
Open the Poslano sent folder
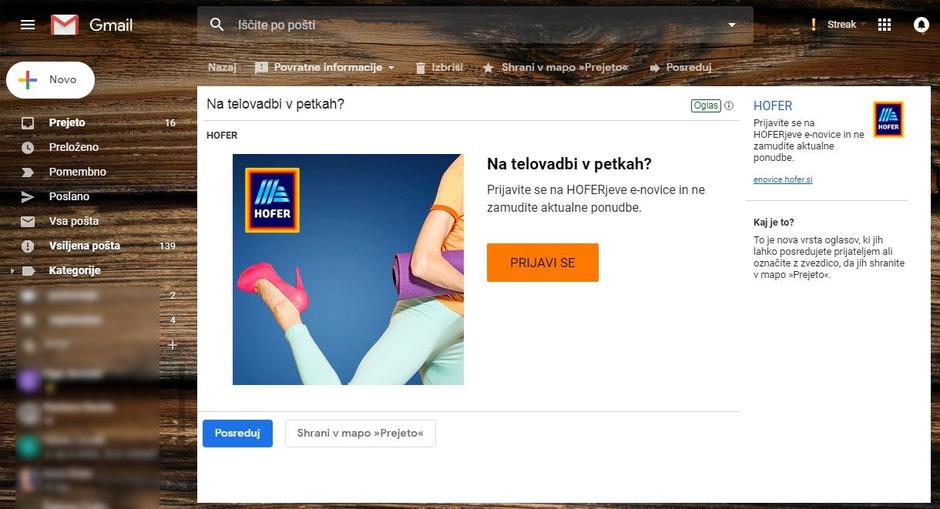(69, 196)
